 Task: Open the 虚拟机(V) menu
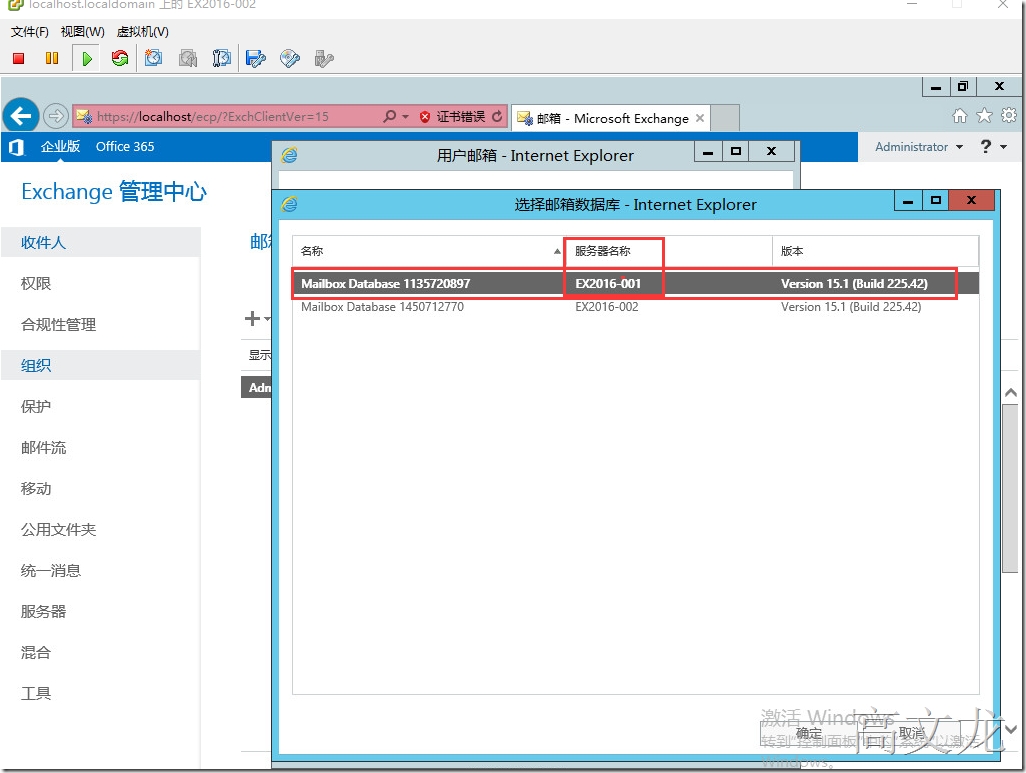point(142,31)
